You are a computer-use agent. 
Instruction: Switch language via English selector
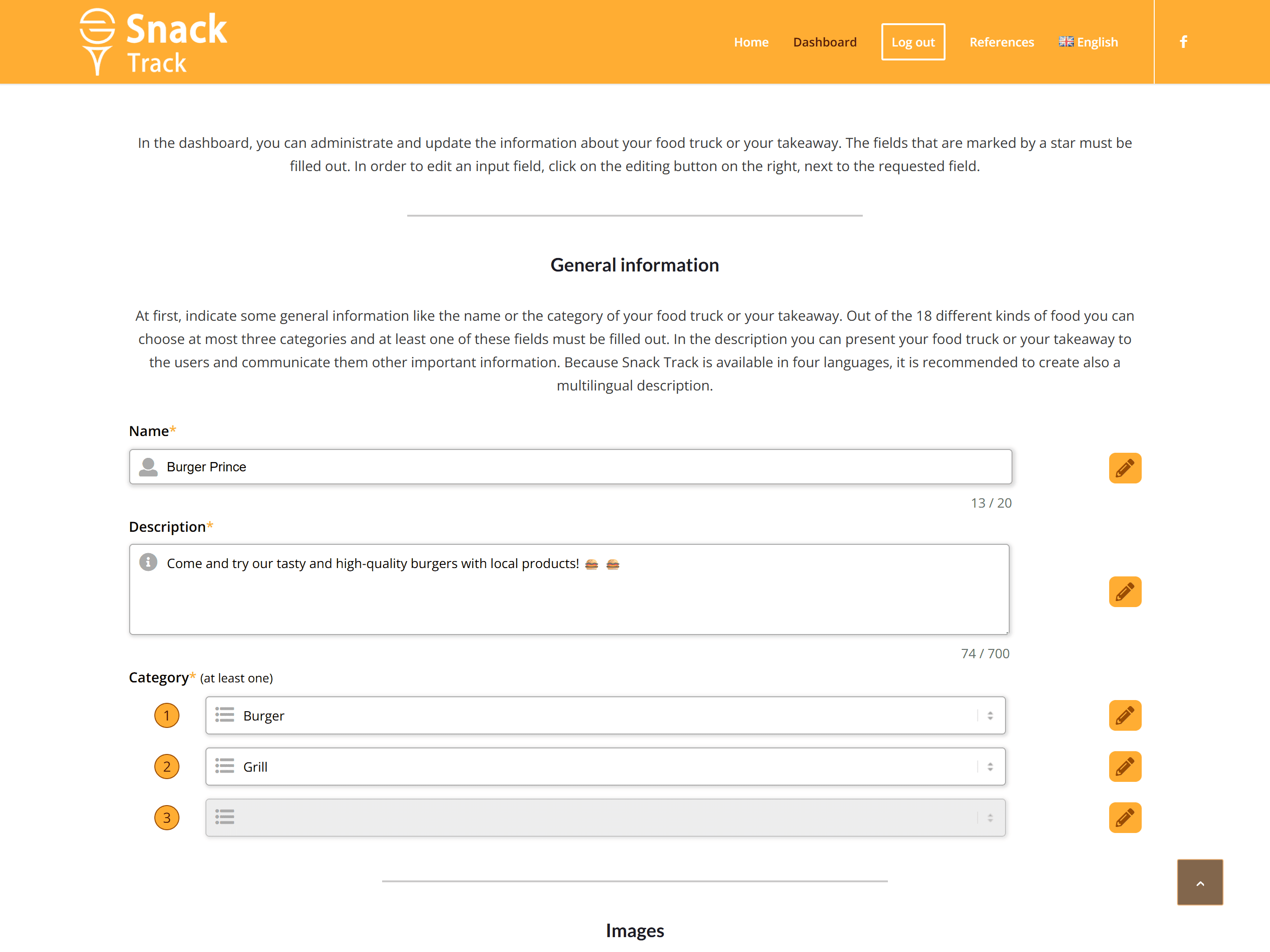coord(1088,42)
